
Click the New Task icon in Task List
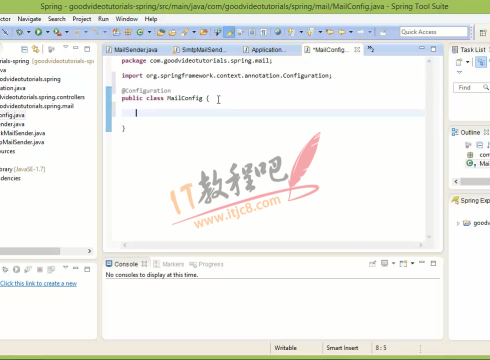coord(459,62)
